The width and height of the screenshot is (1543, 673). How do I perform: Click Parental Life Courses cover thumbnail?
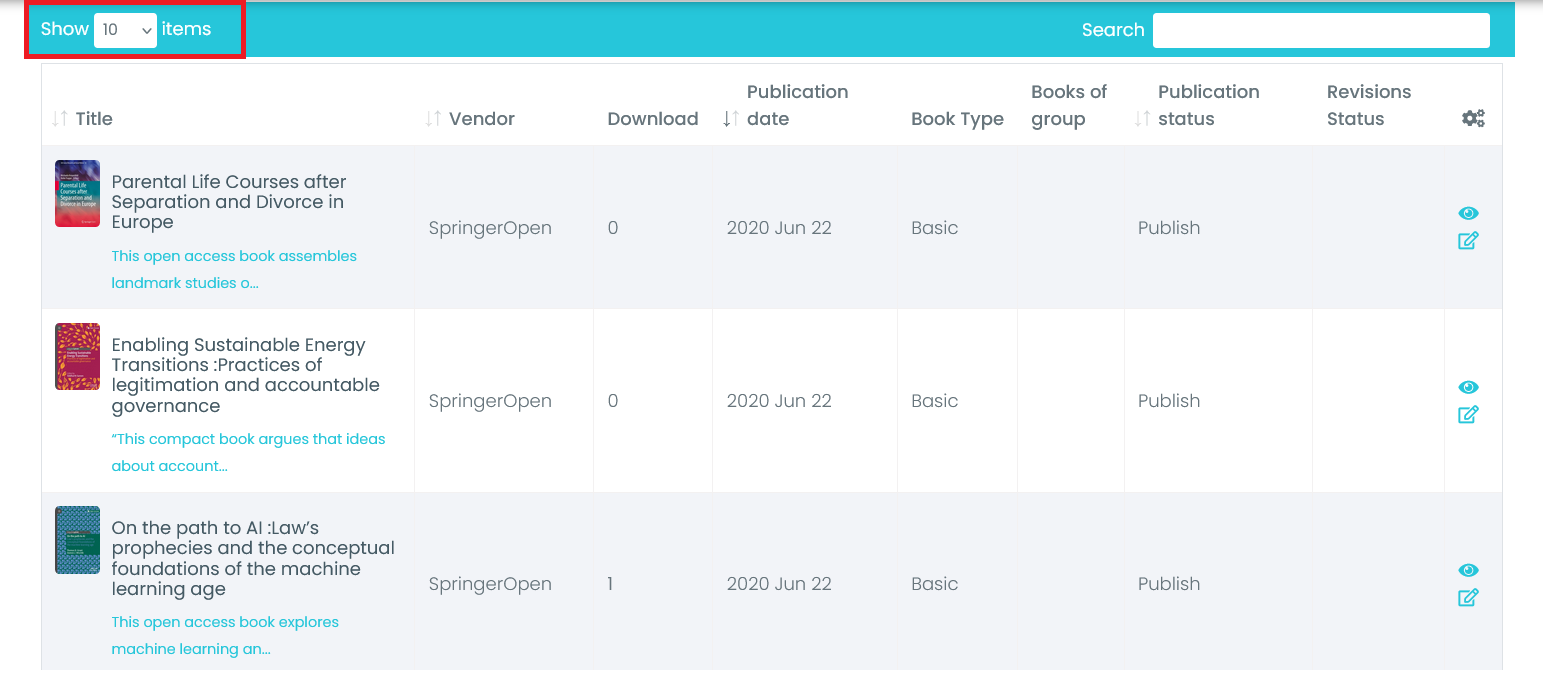(77, 194)
